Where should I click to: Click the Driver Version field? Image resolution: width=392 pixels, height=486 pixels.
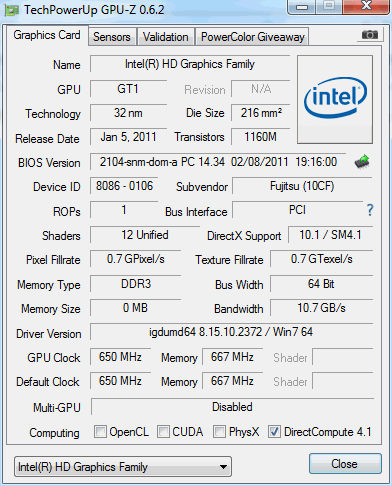point(231,332)
